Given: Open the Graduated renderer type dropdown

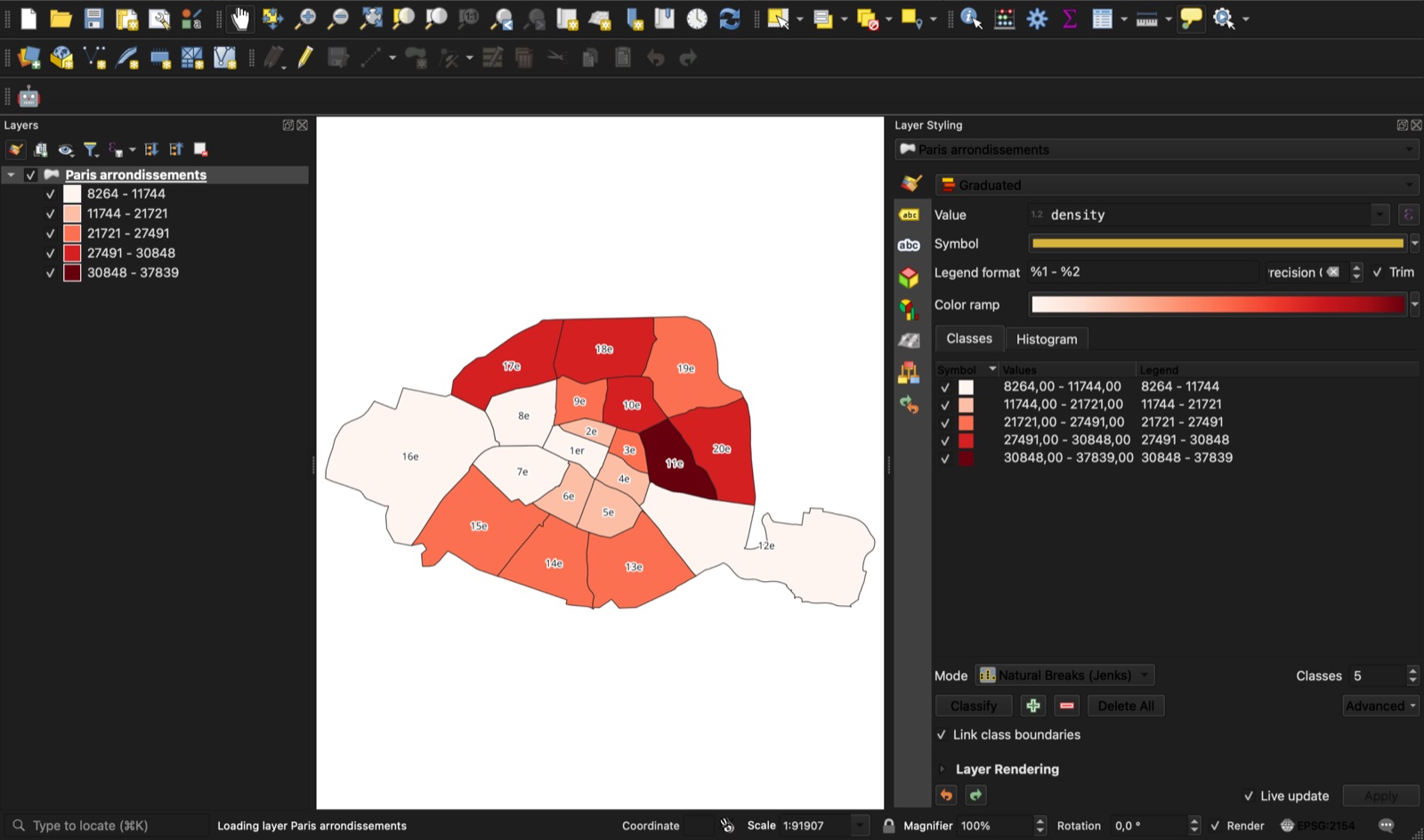Looking at the screenshot, I should (1177, 185).
